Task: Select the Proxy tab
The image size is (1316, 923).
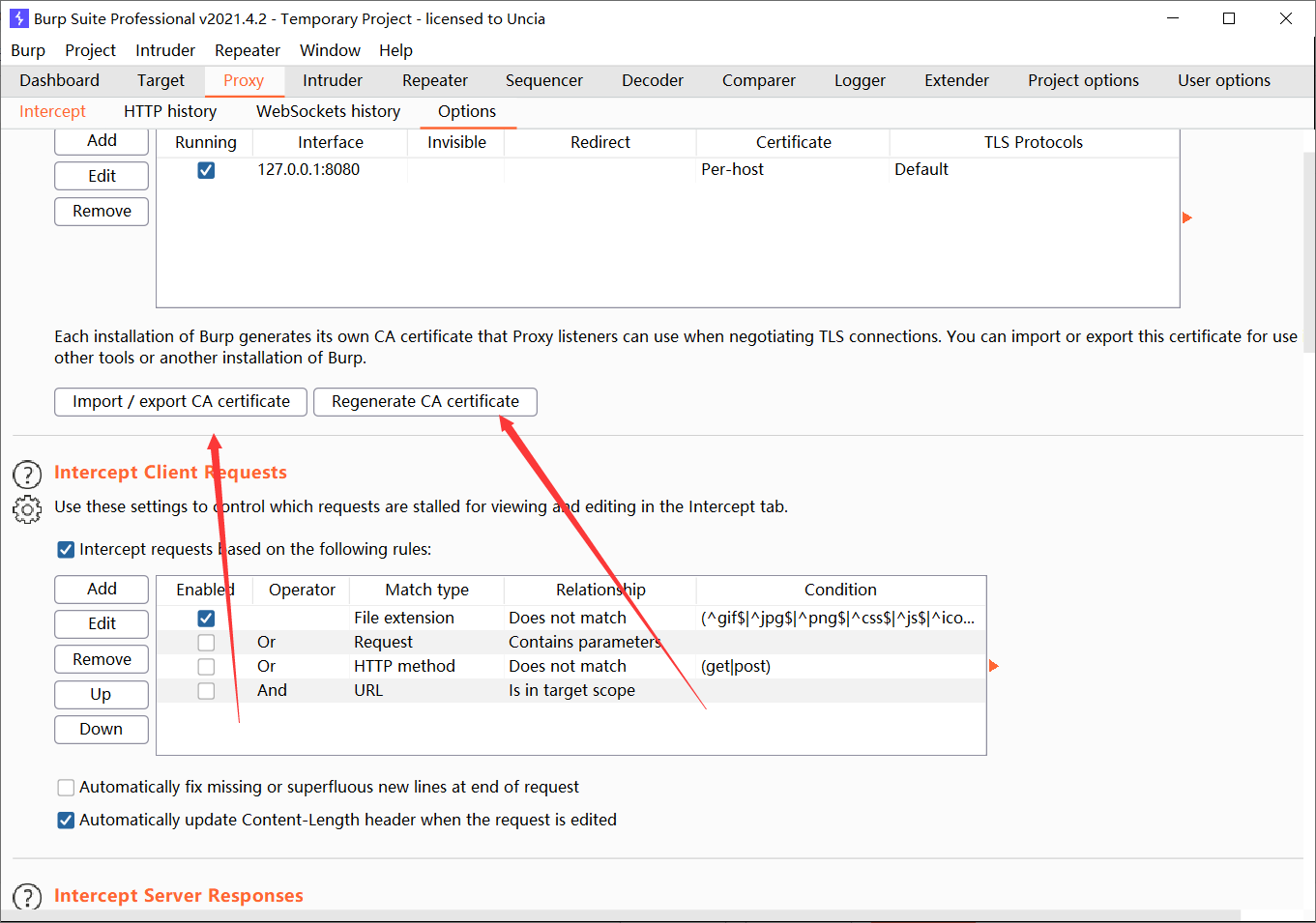Action: [244, 80]
